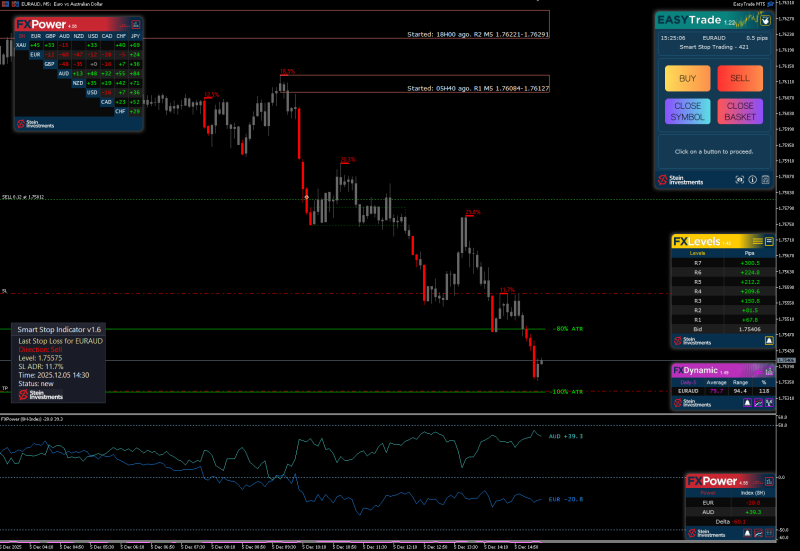The width and height of the screenshot is (800, 551).
Task: Click the lower FXPower footer chart lines icon
Action: pos(759,533)
